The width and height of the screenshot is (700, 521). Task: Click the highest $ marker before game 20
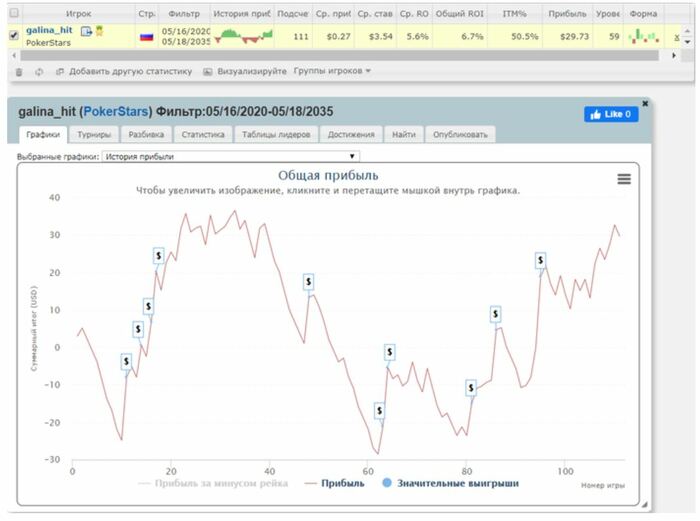click(158, 256)
